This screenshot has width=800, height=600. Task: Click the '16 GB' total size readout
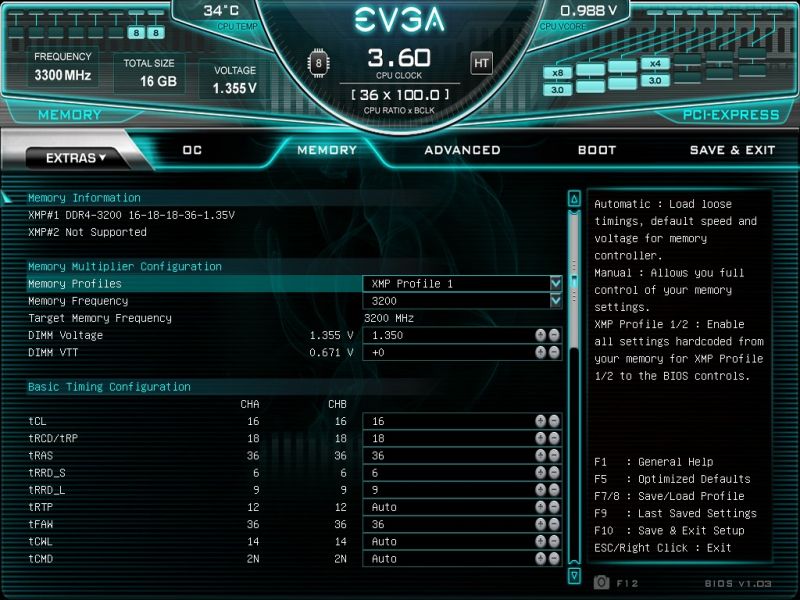(x=159, y=82)
